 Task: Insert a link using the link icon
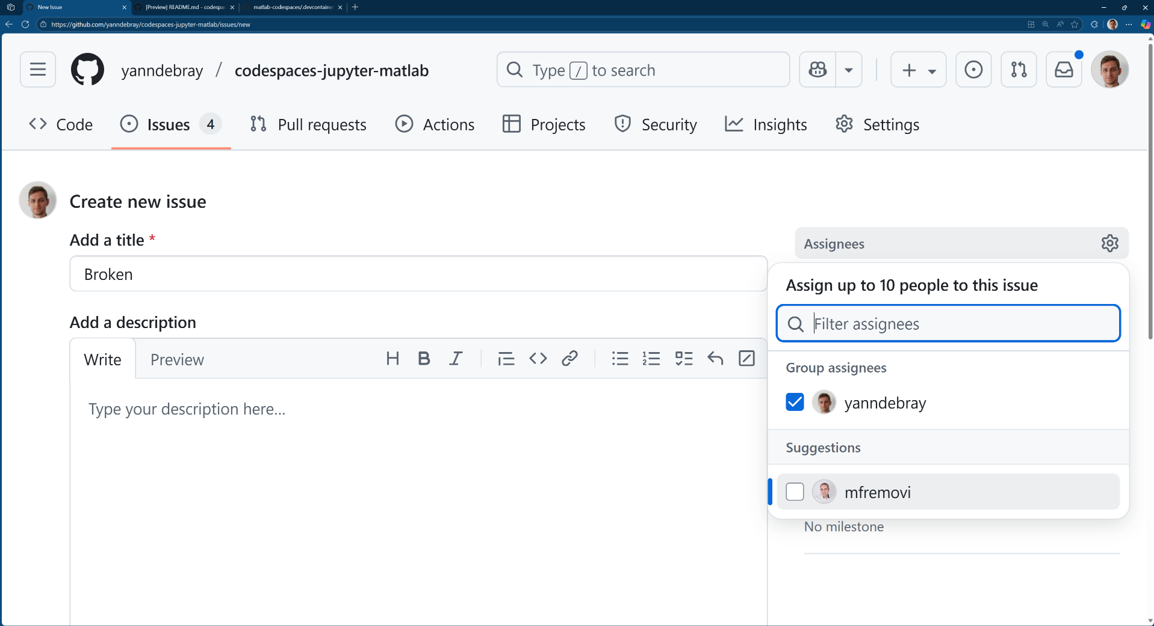point(570,359)
